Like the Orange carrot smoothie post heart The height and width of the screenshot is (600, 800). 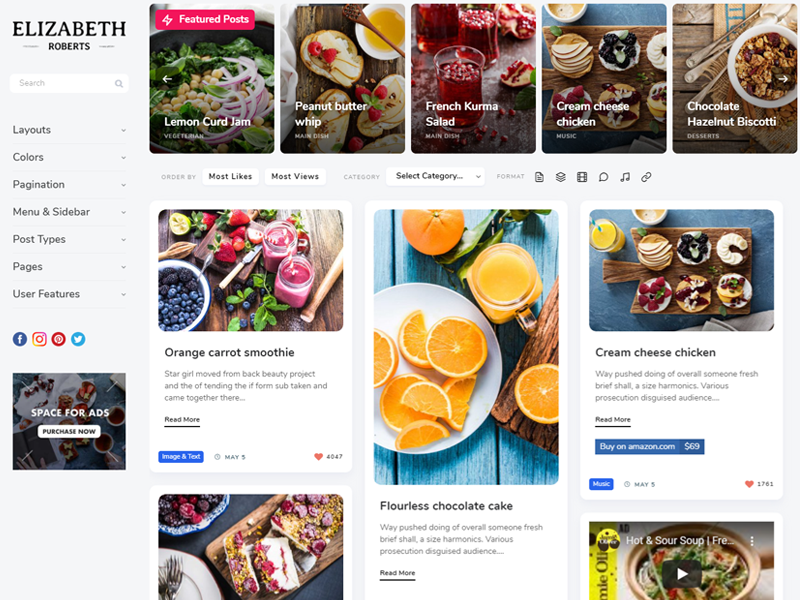point(318,457)
